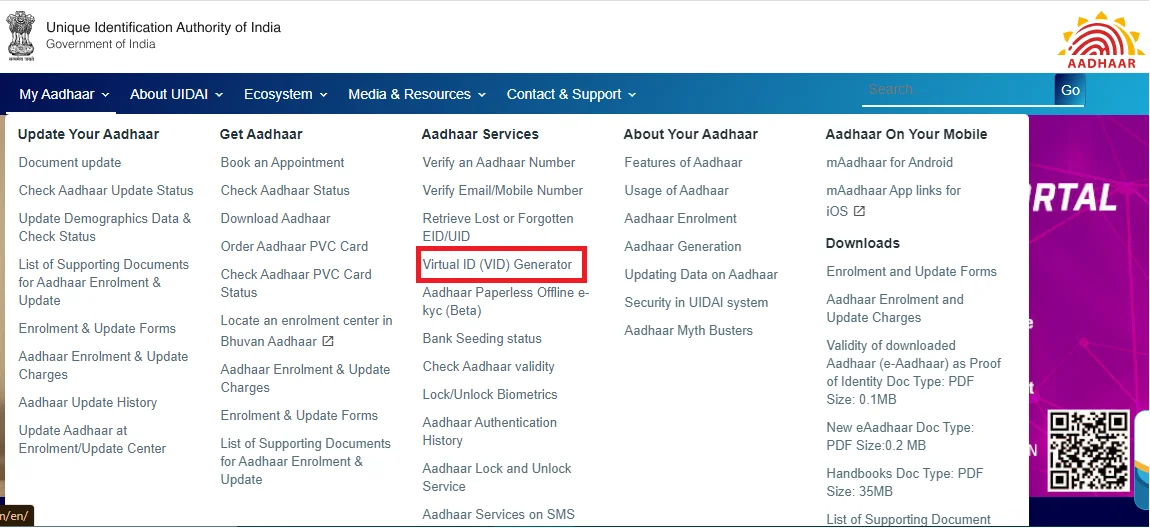Expand the Ecosystem dropdown menu
Screen dimensions: 1150x528
285,94
